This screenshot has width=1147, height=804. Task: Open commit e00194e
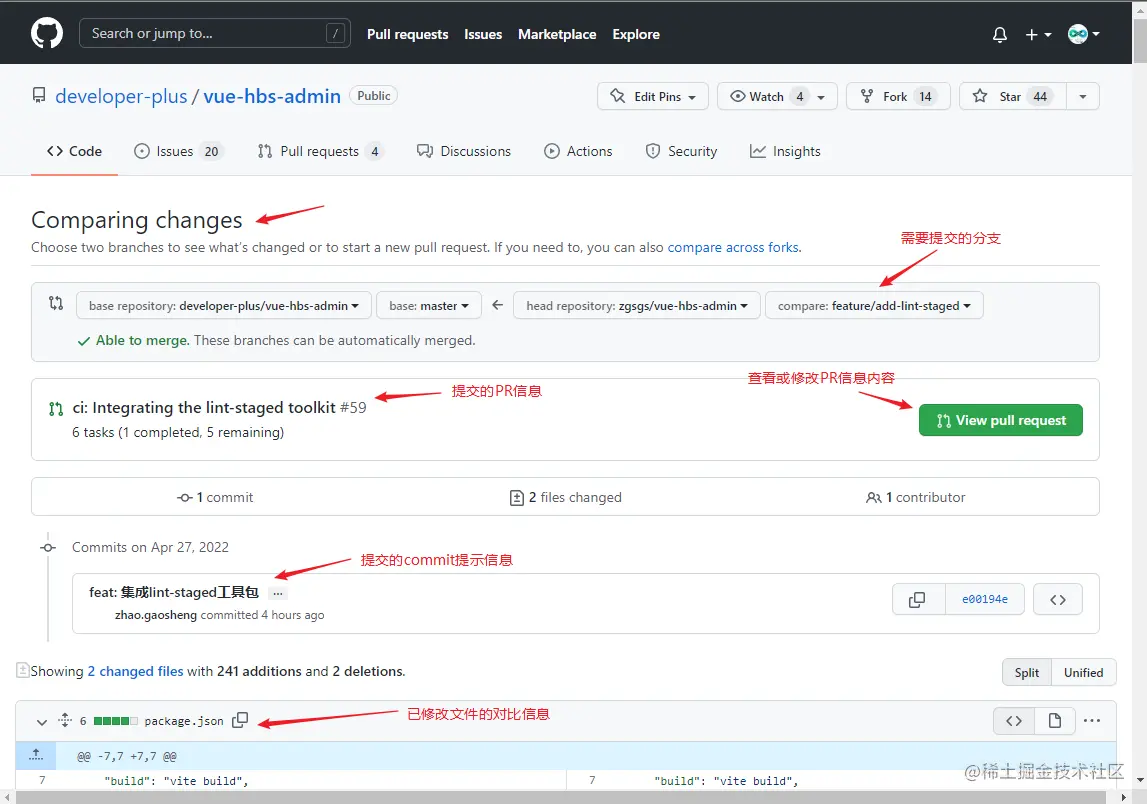click(x=985, y=599)
